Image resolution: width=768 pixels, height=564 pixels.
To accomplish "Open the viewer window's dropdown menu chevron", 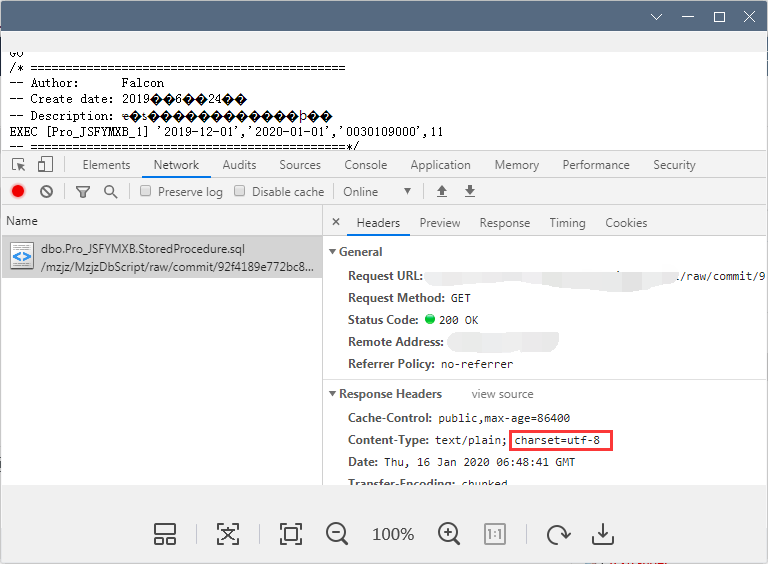I will point(656,17).
